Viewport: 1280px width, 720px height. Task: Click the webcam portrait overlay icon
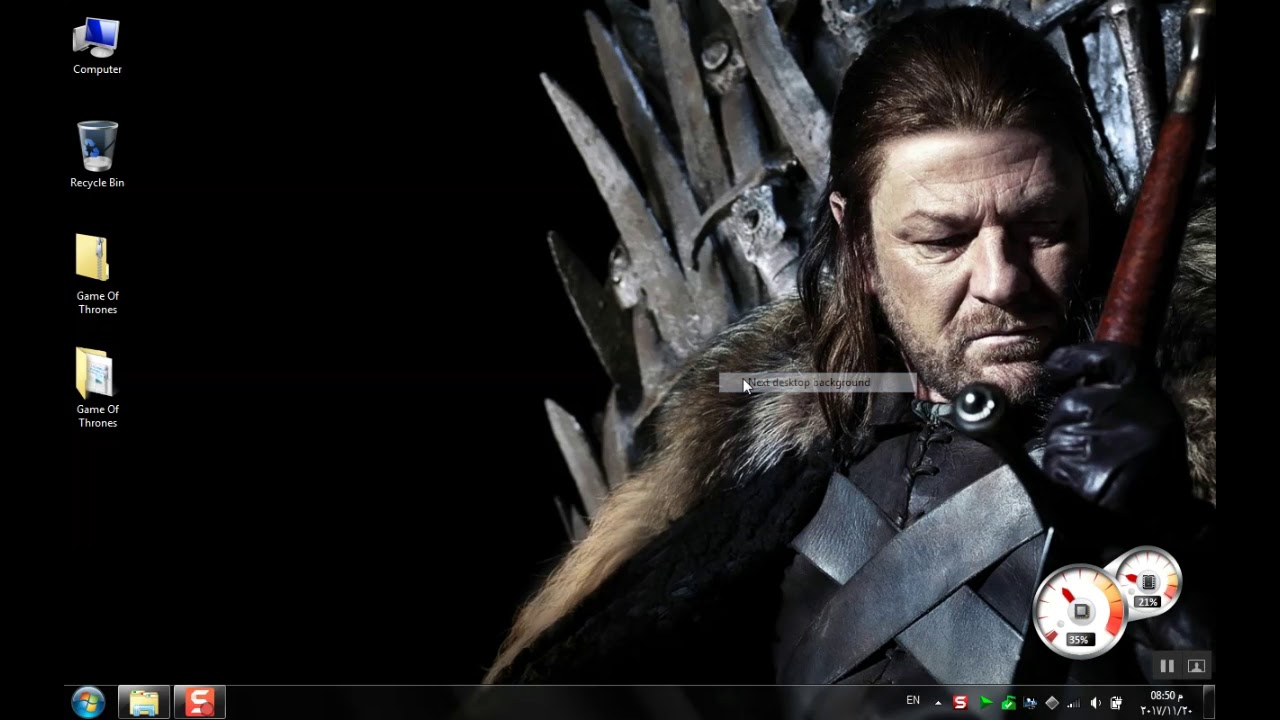pyautogui.click(x=1196, y=666)
